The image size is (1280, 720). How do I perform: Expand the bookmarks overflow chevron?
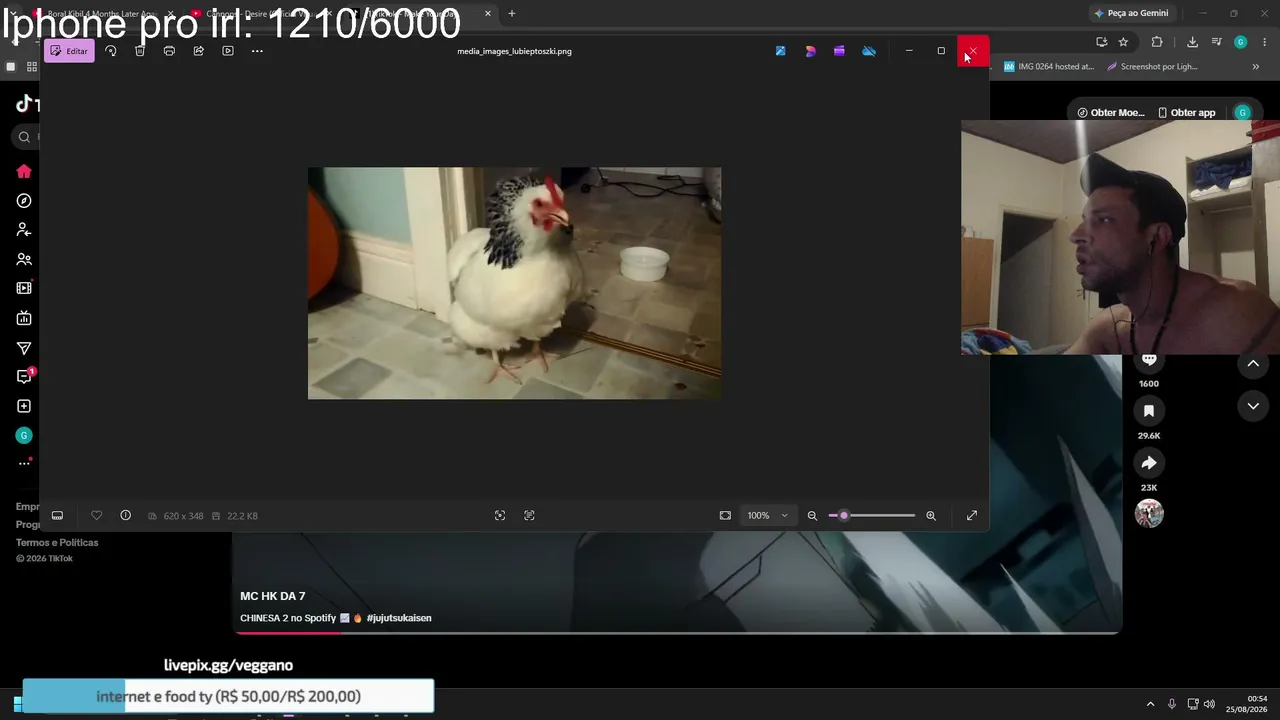pos(1256,67)
